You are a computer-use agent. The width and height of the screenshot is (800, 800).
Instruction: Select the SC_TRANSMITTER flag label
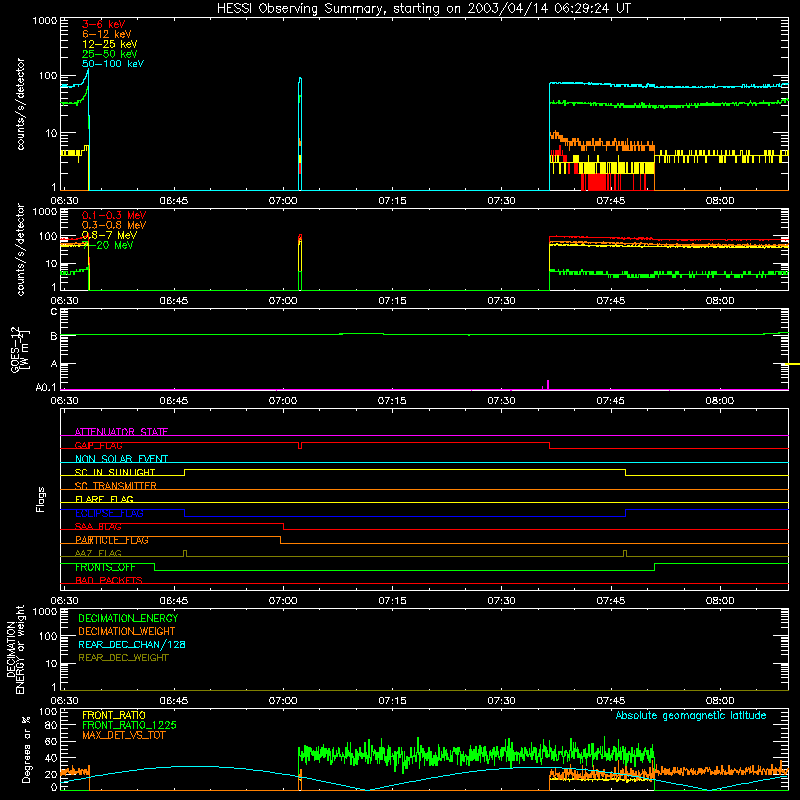115,486
